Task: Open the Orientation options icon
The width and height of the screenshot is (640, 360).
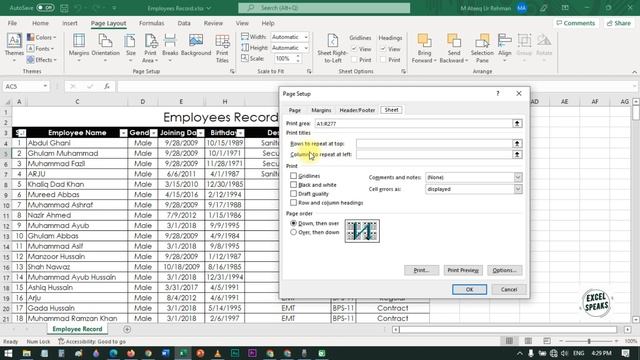Action: click(105, 41)
